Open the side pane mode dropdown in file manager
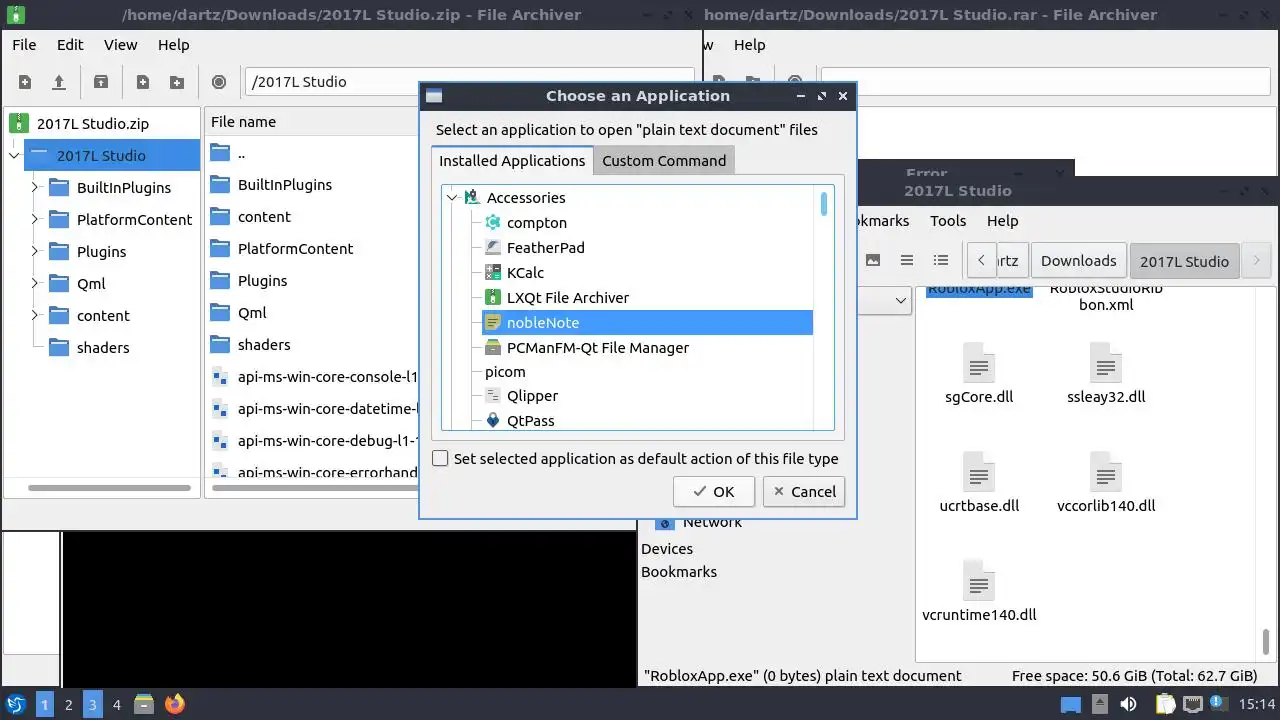The height and width of the screenshot is (720, 1280). (x=900, y=300)
